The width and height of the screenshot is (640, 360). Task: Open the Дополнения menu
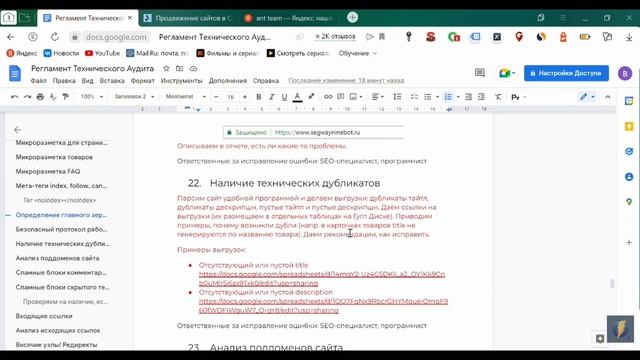(228, 81)
